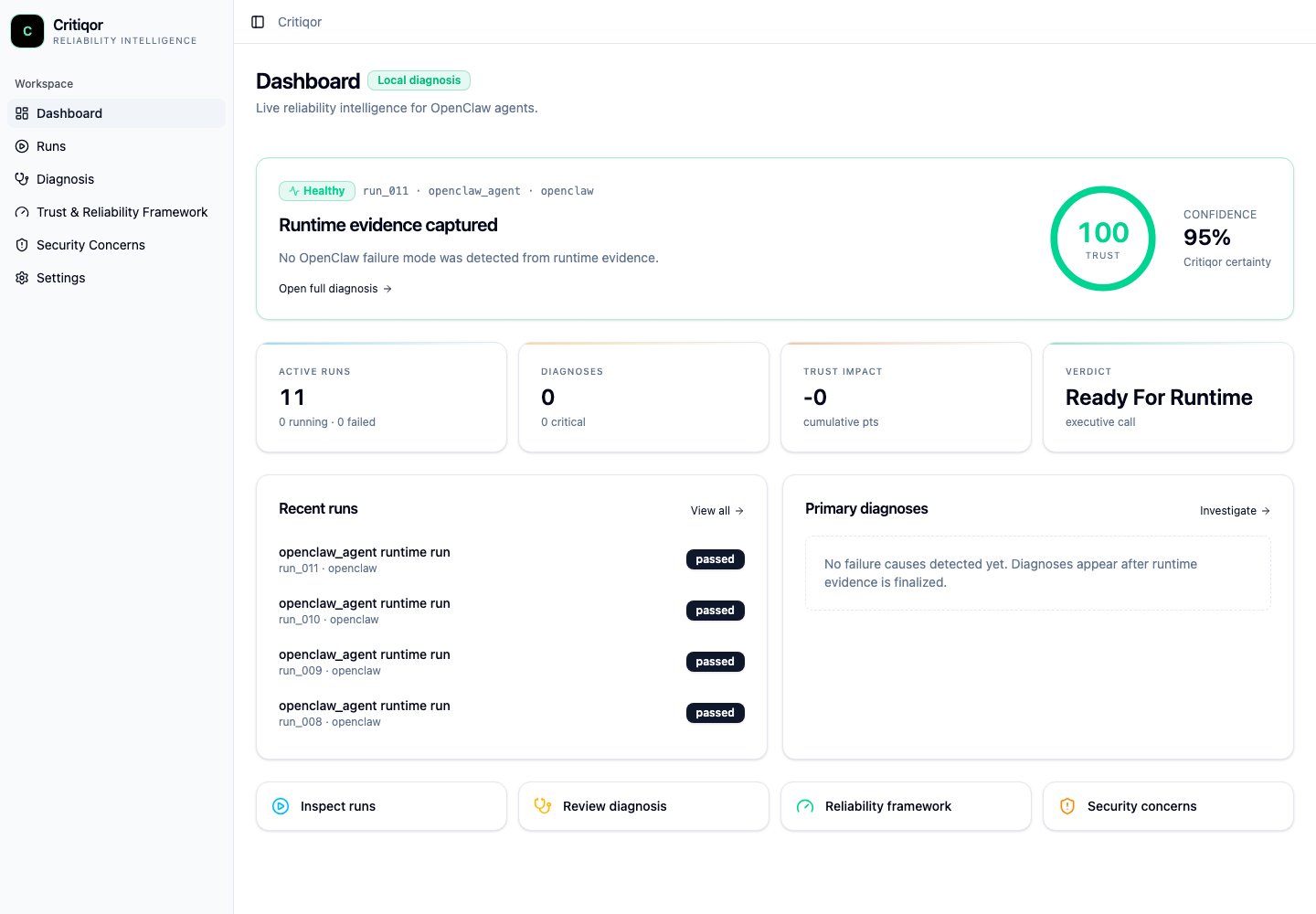This screenshot has height=914, width=1316.
Task: Click the Dashboard grid icon in the sidebar
Action: 22,113
